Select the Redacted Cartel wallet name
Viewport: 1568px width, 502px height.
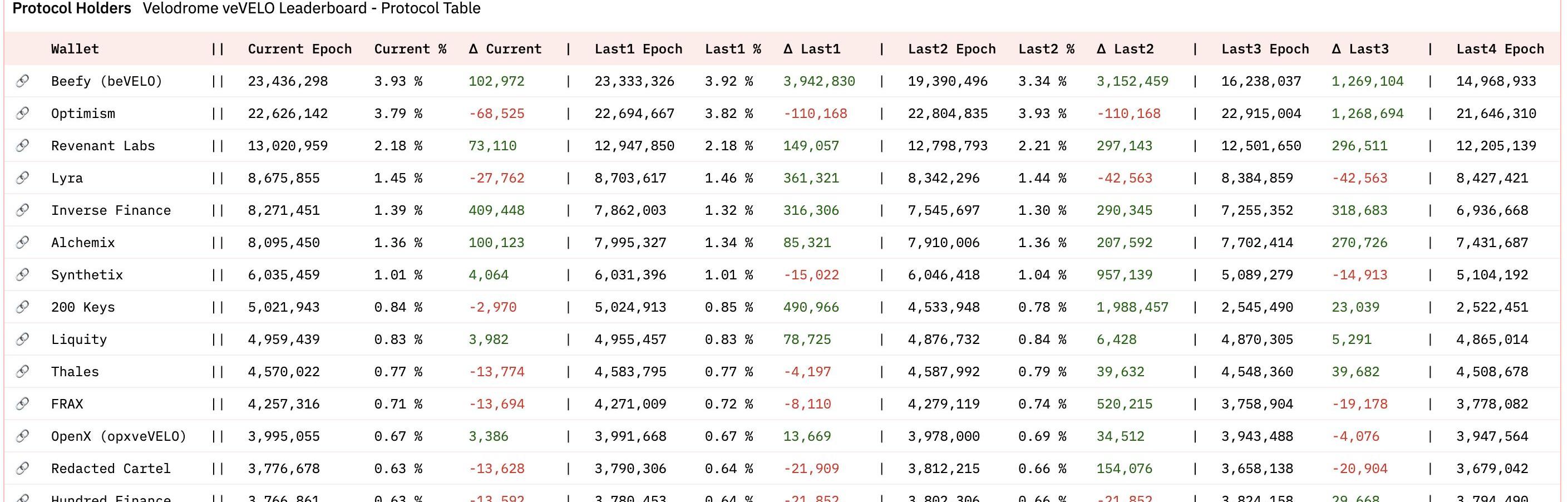coord(111,468)
